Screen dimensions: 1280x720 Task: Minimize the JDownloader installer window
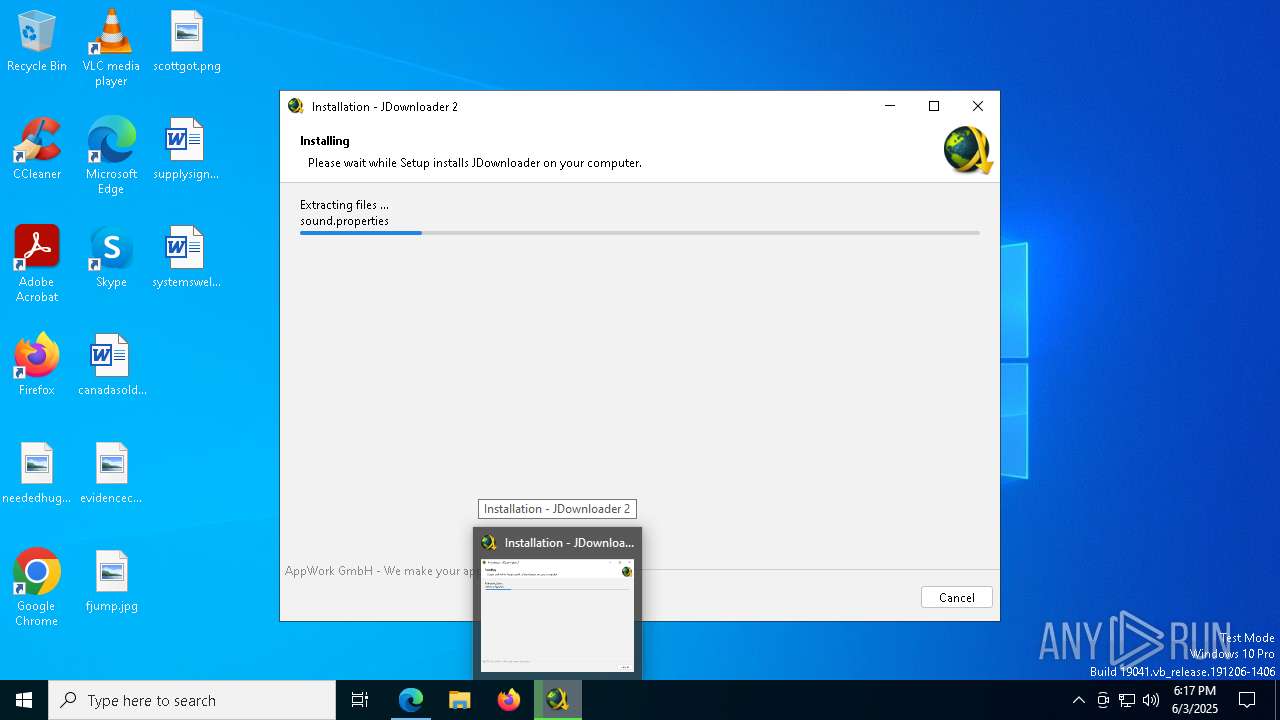tap(890, 106)
